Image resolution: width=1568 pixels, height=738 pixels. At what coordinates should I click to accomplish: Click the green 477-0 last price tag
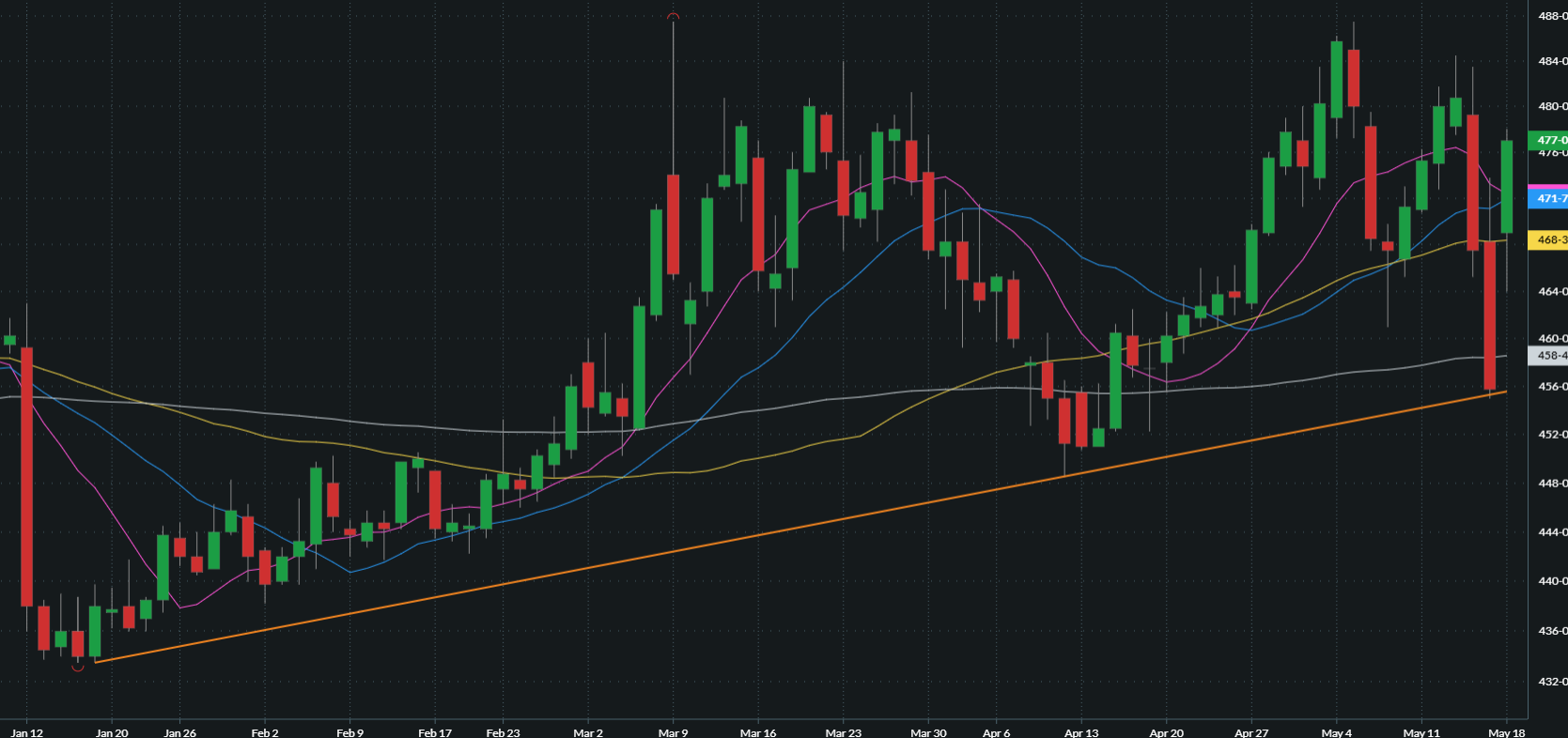pos(1548,140)
